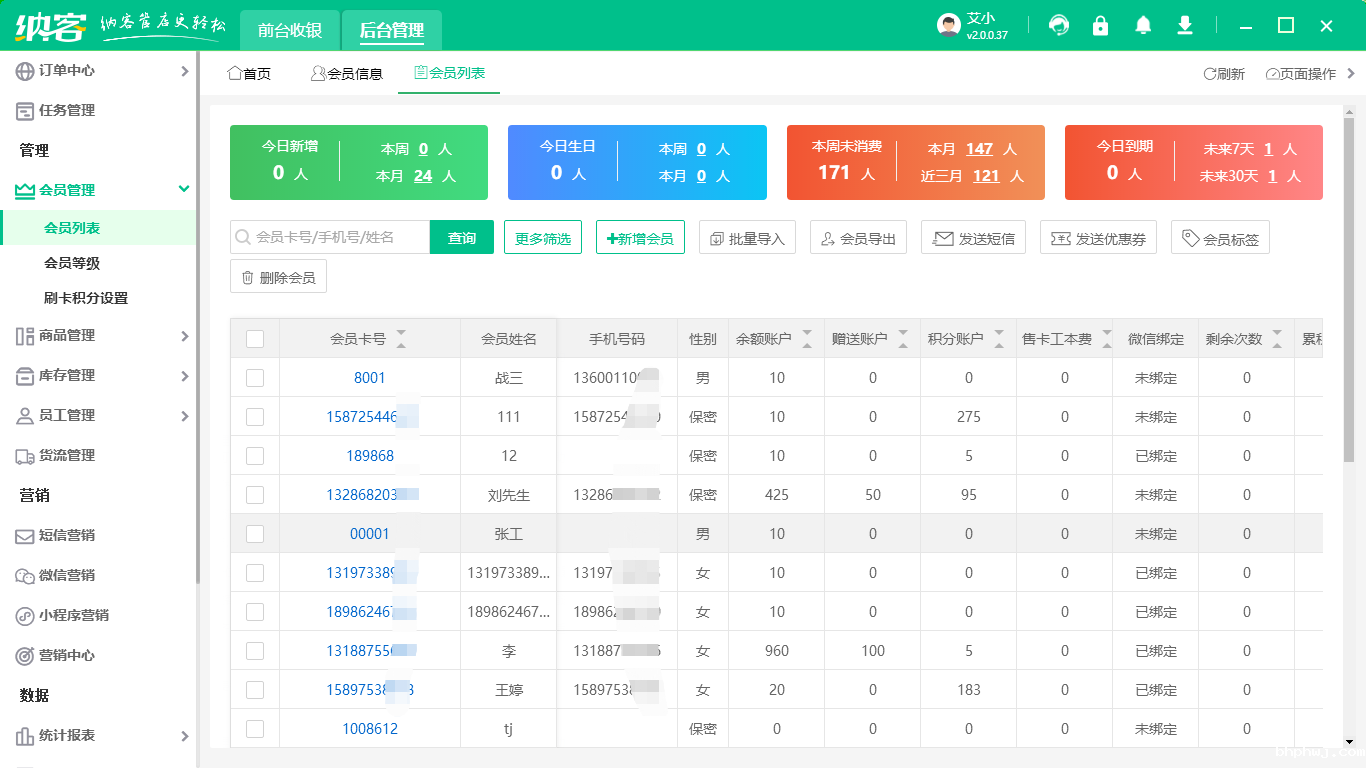Image resolution: width=1366 pixels, height=768 pixels.
Task: Open customer service headset icon
Action: click(x=1059, y=25)
